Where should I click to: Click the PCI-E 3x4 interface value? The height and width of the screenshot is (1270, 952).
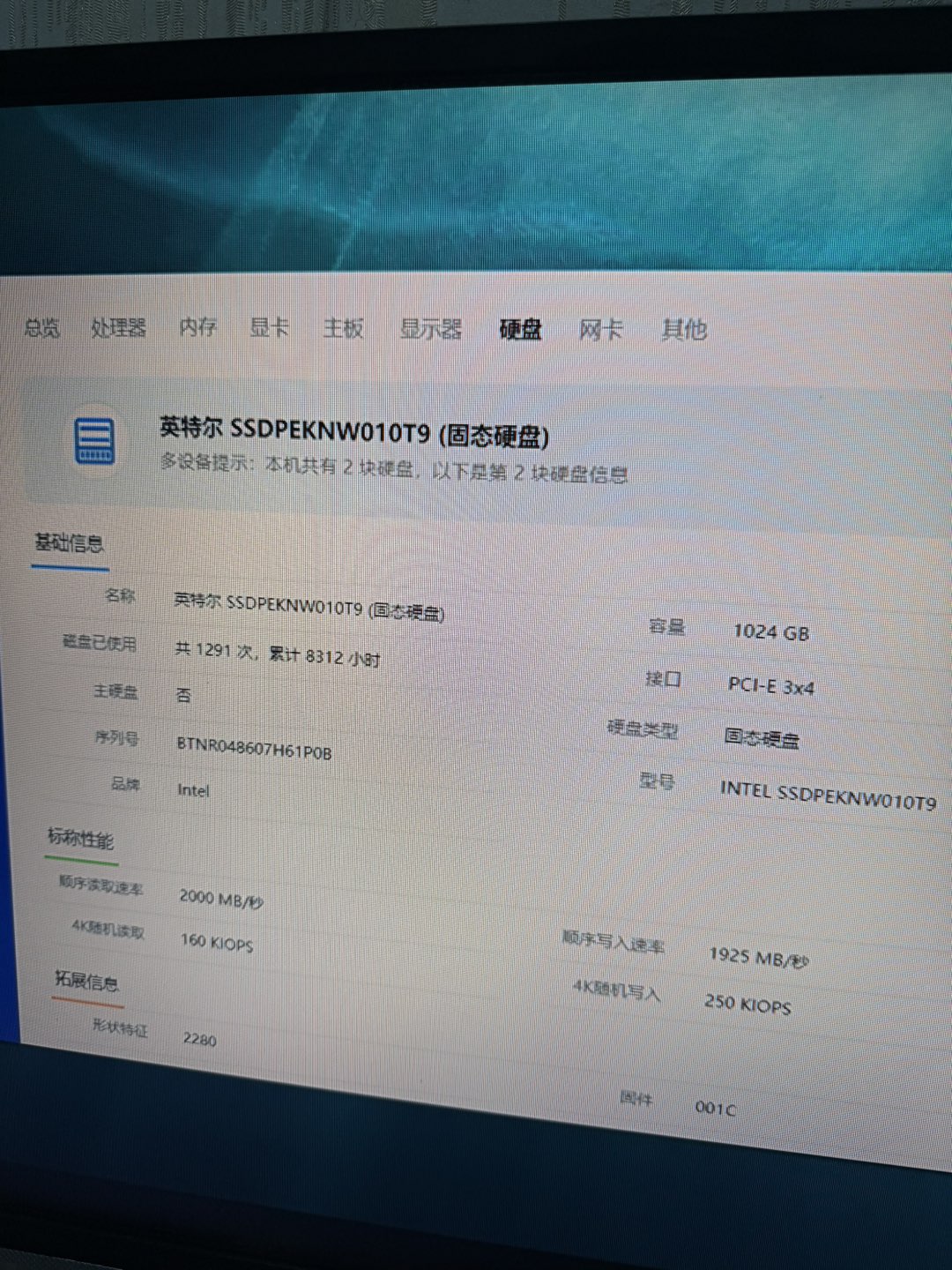[x=770, y=685]
